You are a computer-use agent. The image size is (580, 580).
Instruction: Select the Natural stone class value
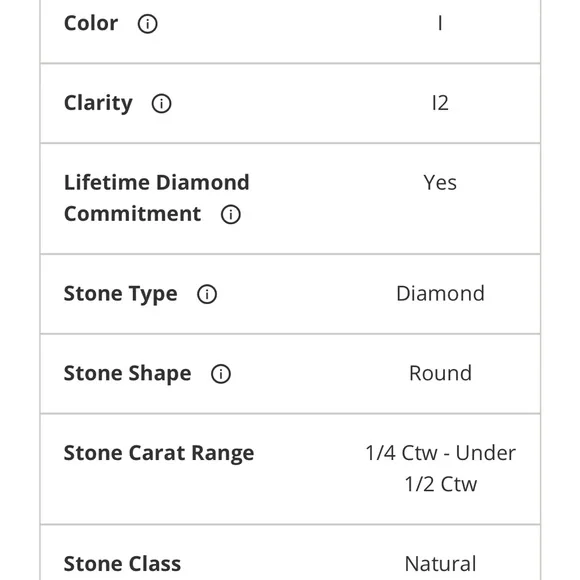(x=440, y=564)
